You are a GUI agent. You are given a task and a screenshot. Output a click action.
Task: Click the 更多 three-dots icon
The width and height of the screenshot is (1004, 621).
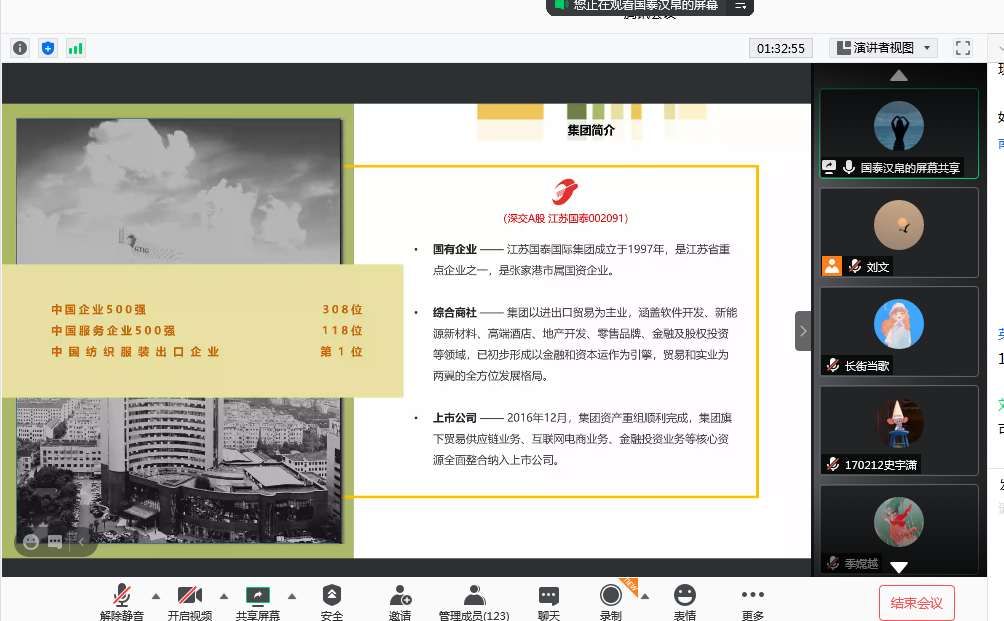(753, 602)
